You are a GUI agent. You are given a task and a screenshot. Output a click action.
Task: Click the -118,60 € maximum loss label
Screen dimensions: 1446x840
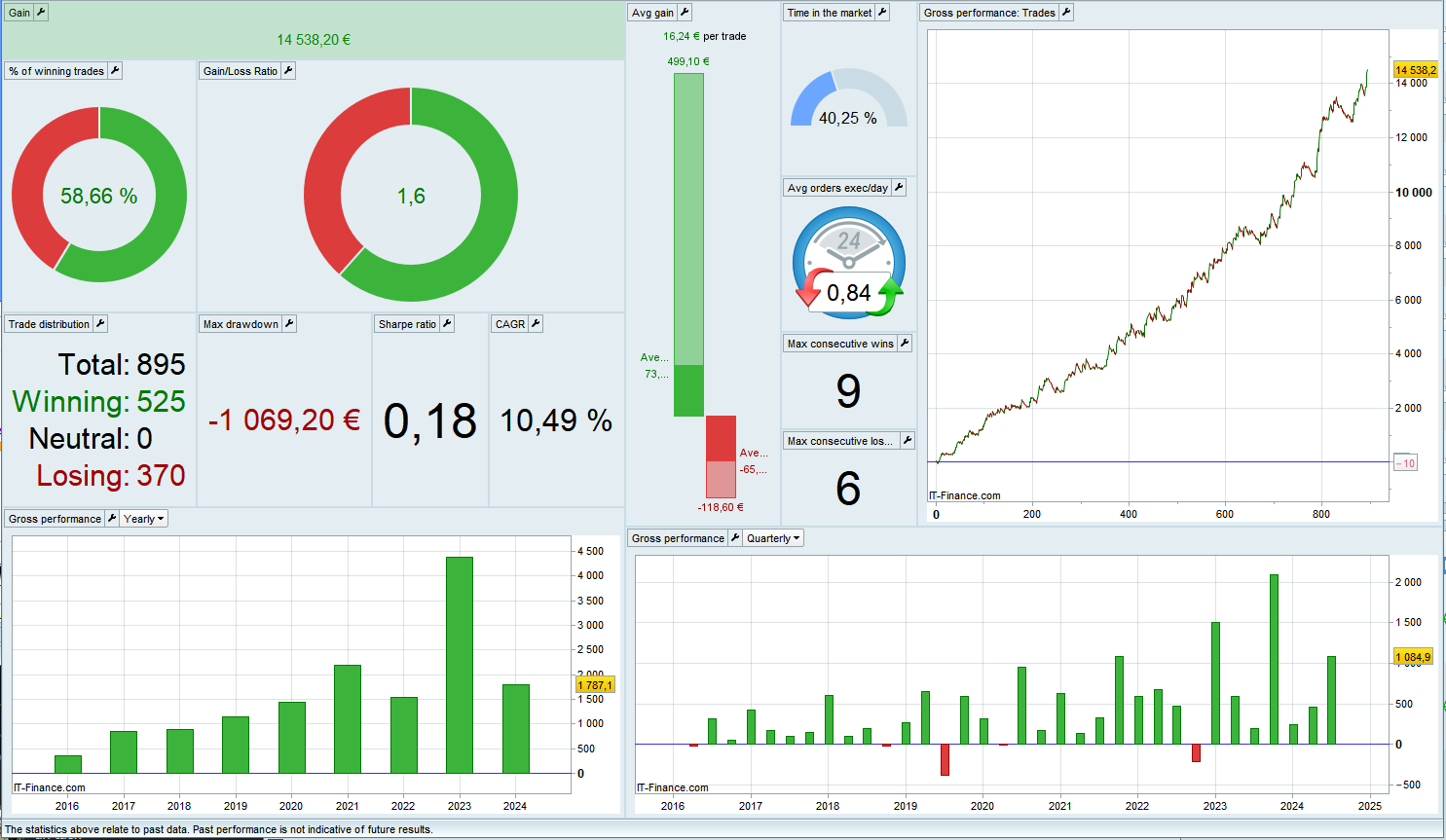coord(721,507)
